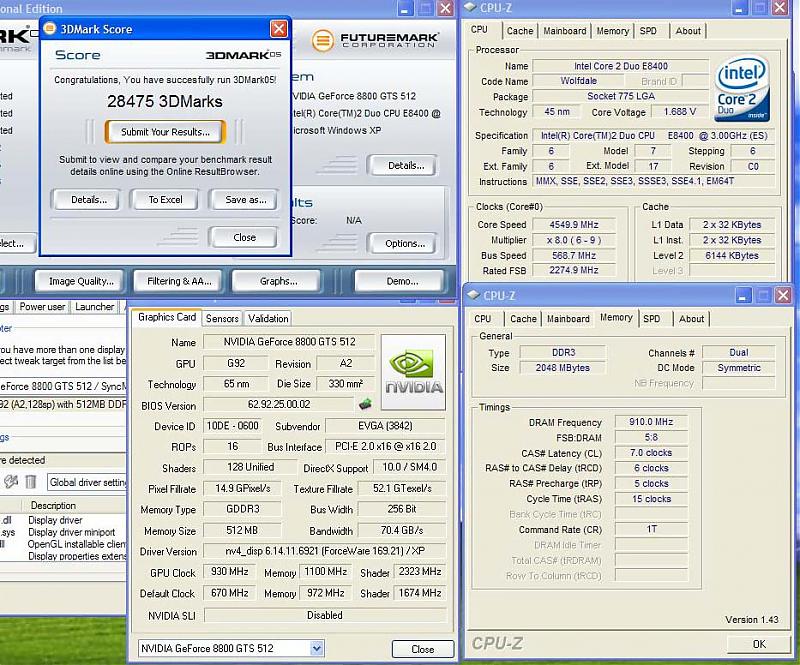Select the Graphics Card tab in GPU-Z
The image size is (800, 665).
tap(167, 317)
